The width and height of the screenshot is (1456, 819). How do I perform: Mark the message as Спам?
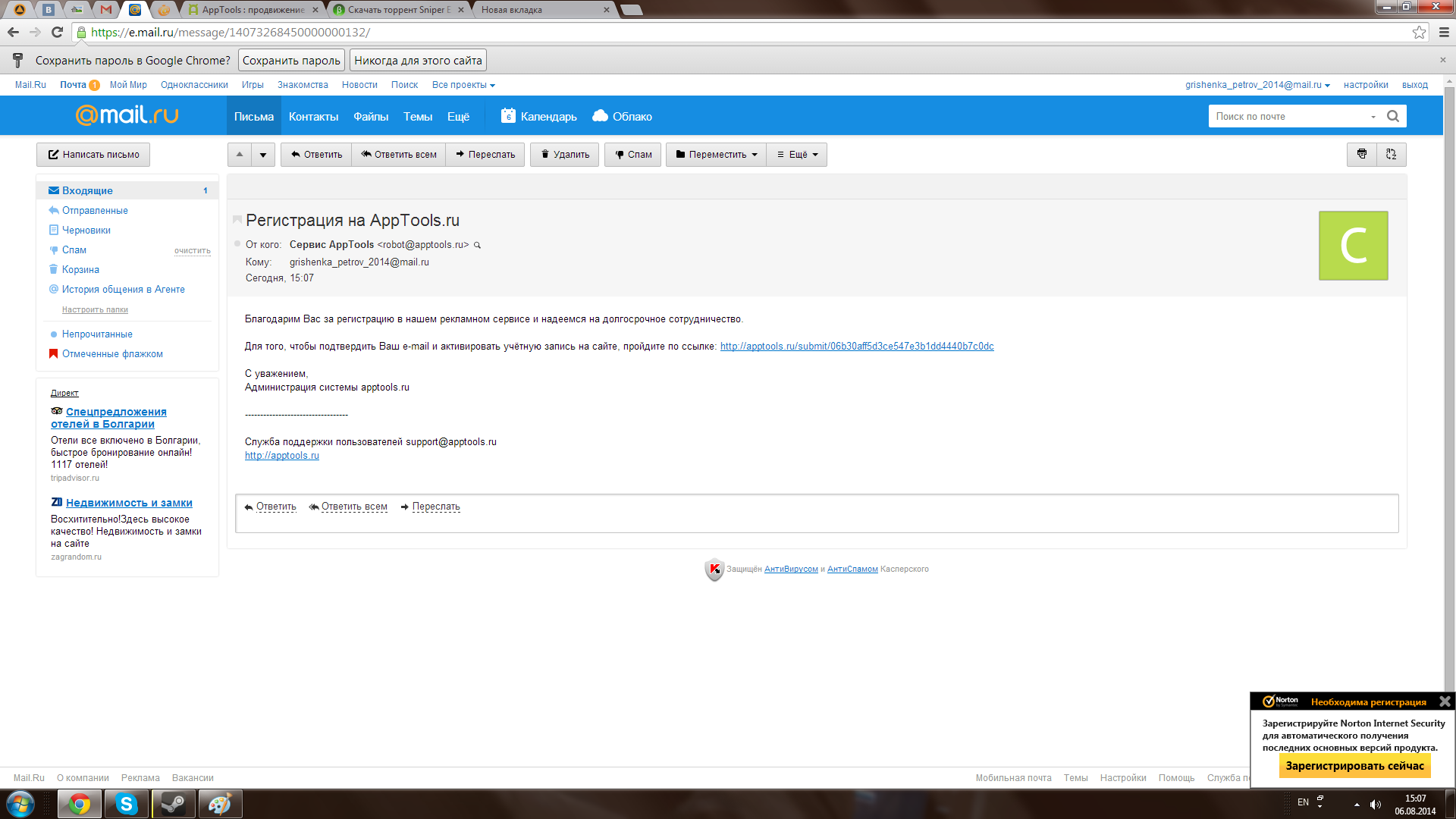(633, 154)
